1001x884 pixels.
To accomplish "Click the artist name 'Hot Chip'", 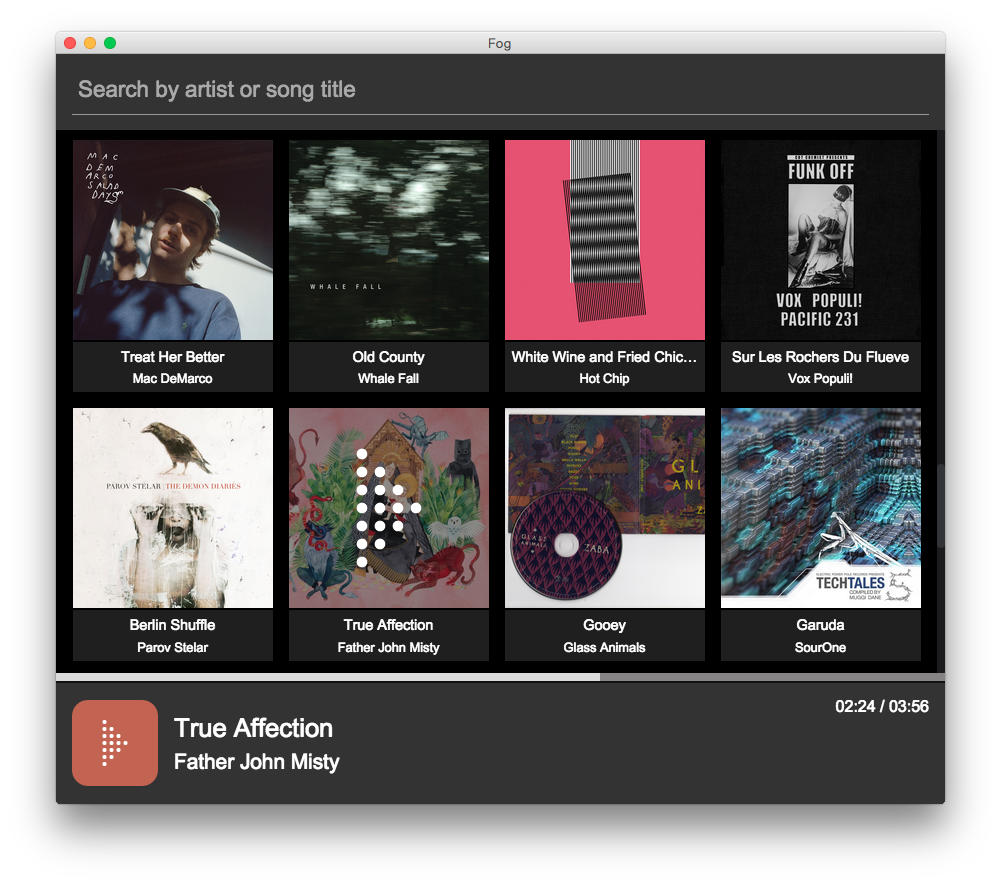I will pyautogui.click(x=605, y=378).
